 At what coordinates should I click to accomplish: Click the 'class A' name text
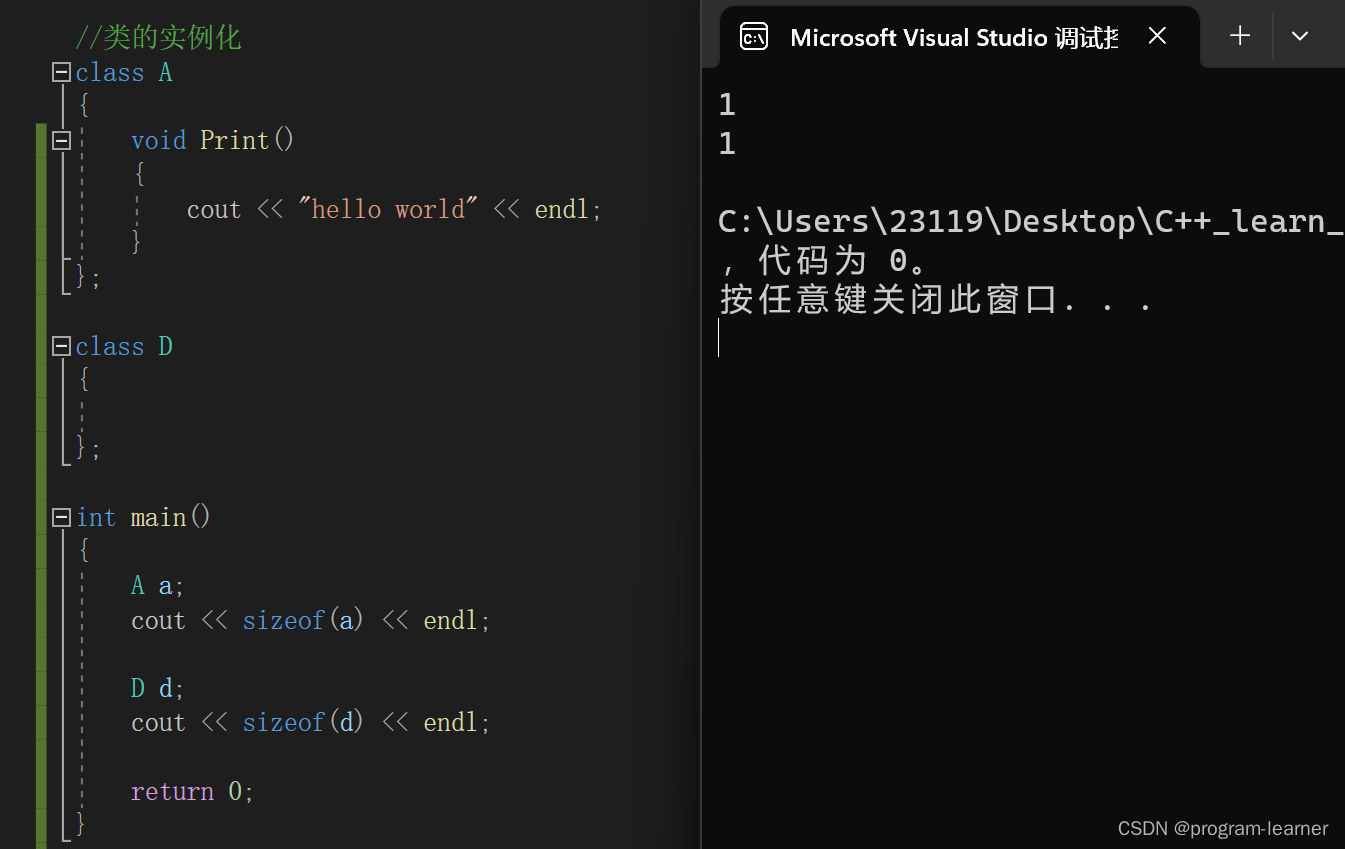pyautogui.click(x=124, y=72)
